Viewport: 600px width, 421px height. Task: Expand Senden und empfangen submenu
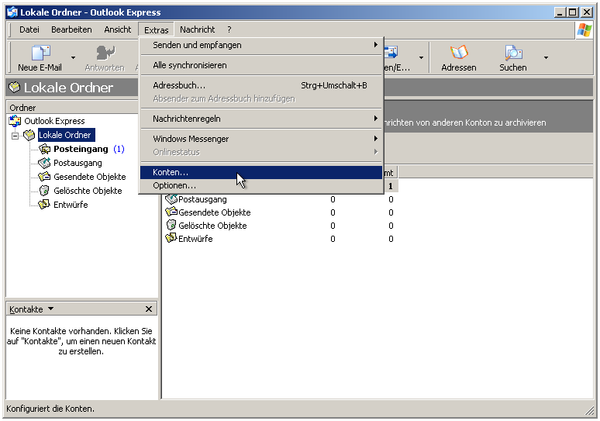pos(261,45)
